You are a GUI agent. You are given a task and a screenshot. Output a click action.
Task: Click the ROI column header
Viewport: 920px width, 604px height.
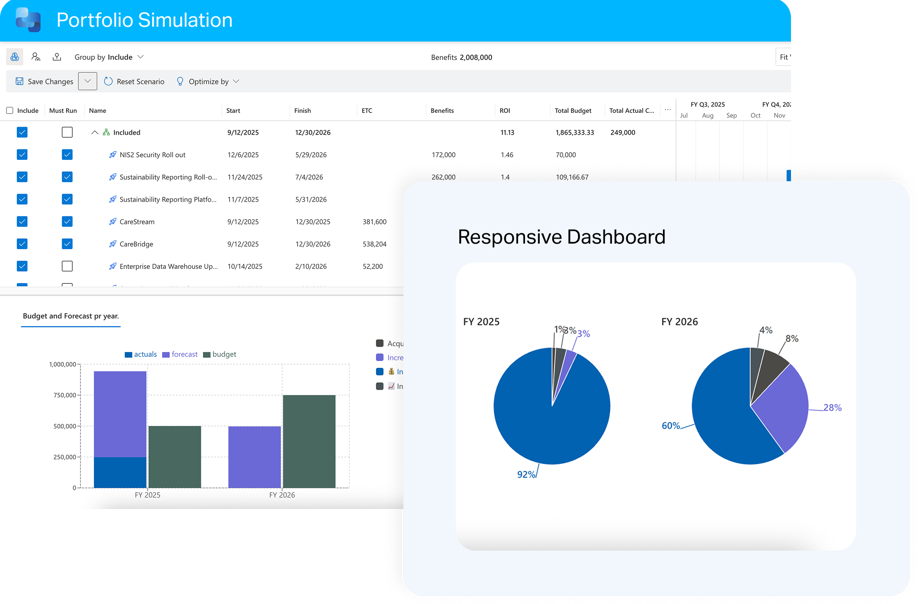click(505, 111)
